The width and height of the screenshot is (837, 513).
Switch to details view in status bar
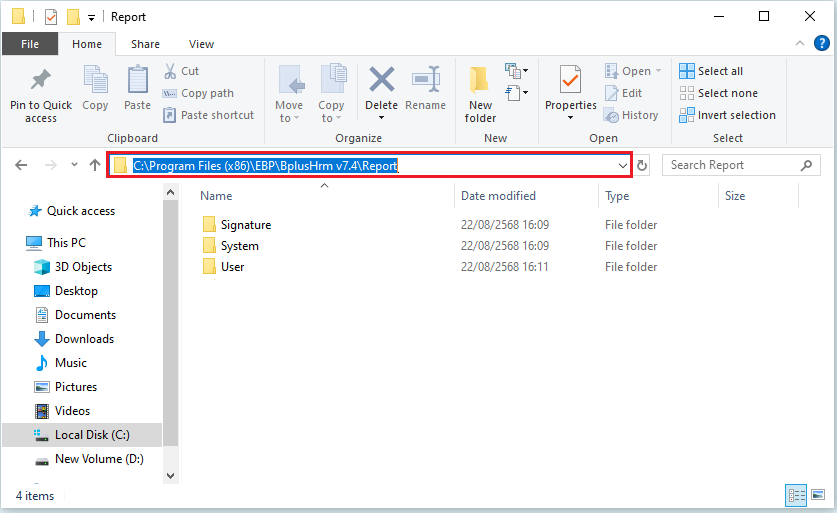(797, 495)
